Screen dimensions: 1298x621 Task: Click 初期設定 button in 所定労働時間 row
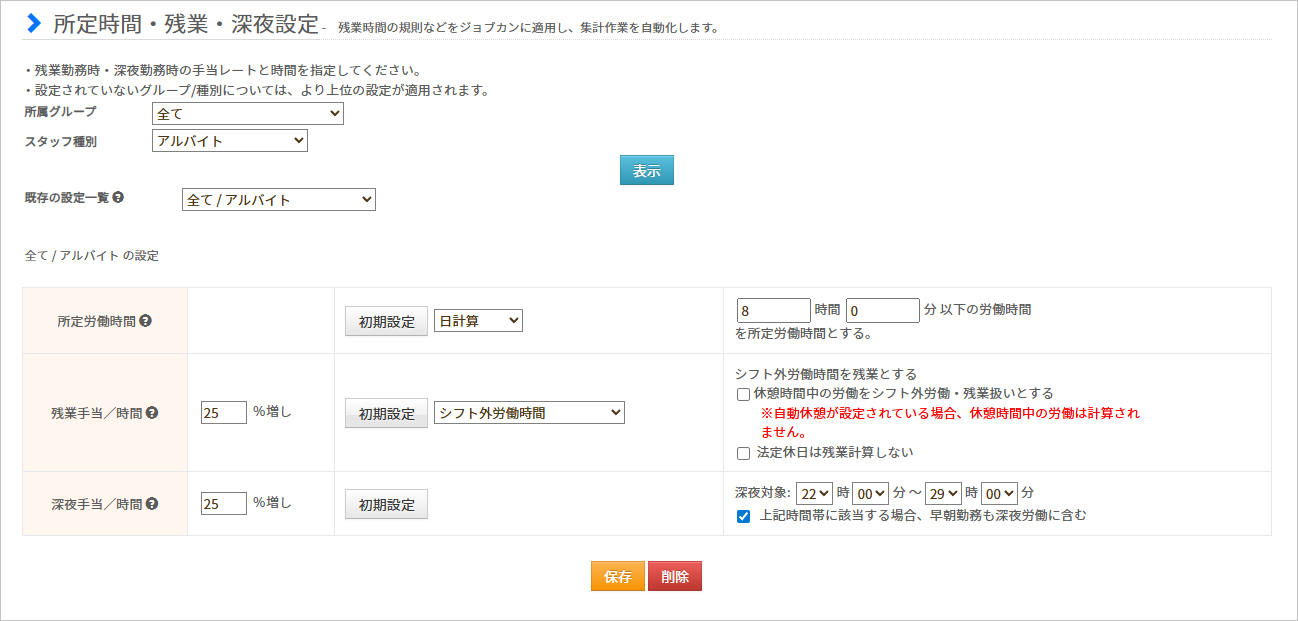click(386, 322)
